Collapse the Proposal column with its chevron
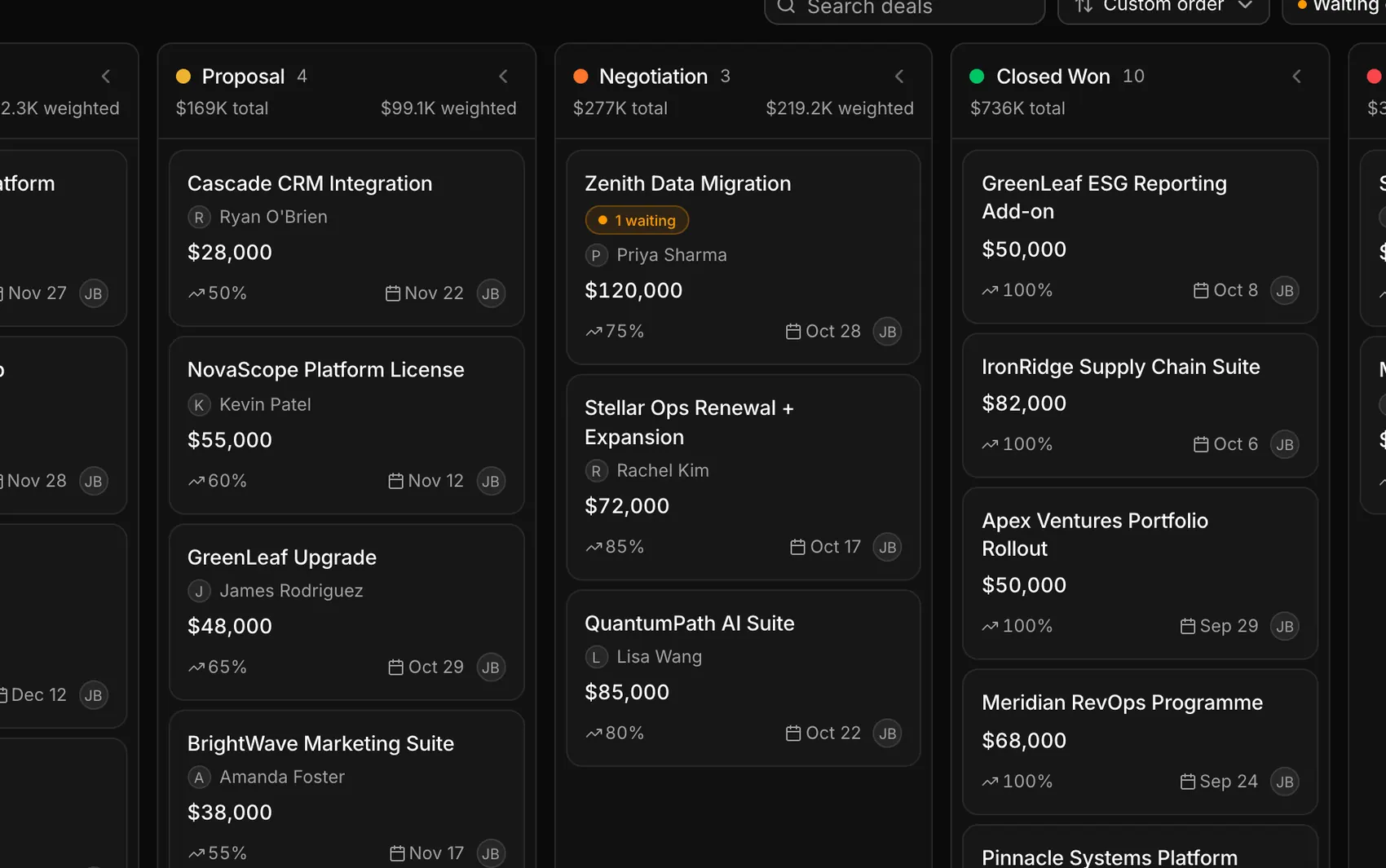 click(x=503, y=76)
